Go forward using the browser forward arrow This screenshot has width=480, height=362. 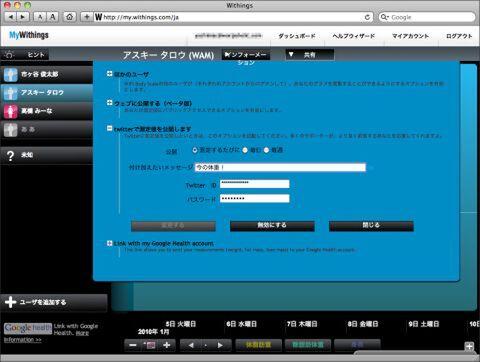(x=23, y=17)
